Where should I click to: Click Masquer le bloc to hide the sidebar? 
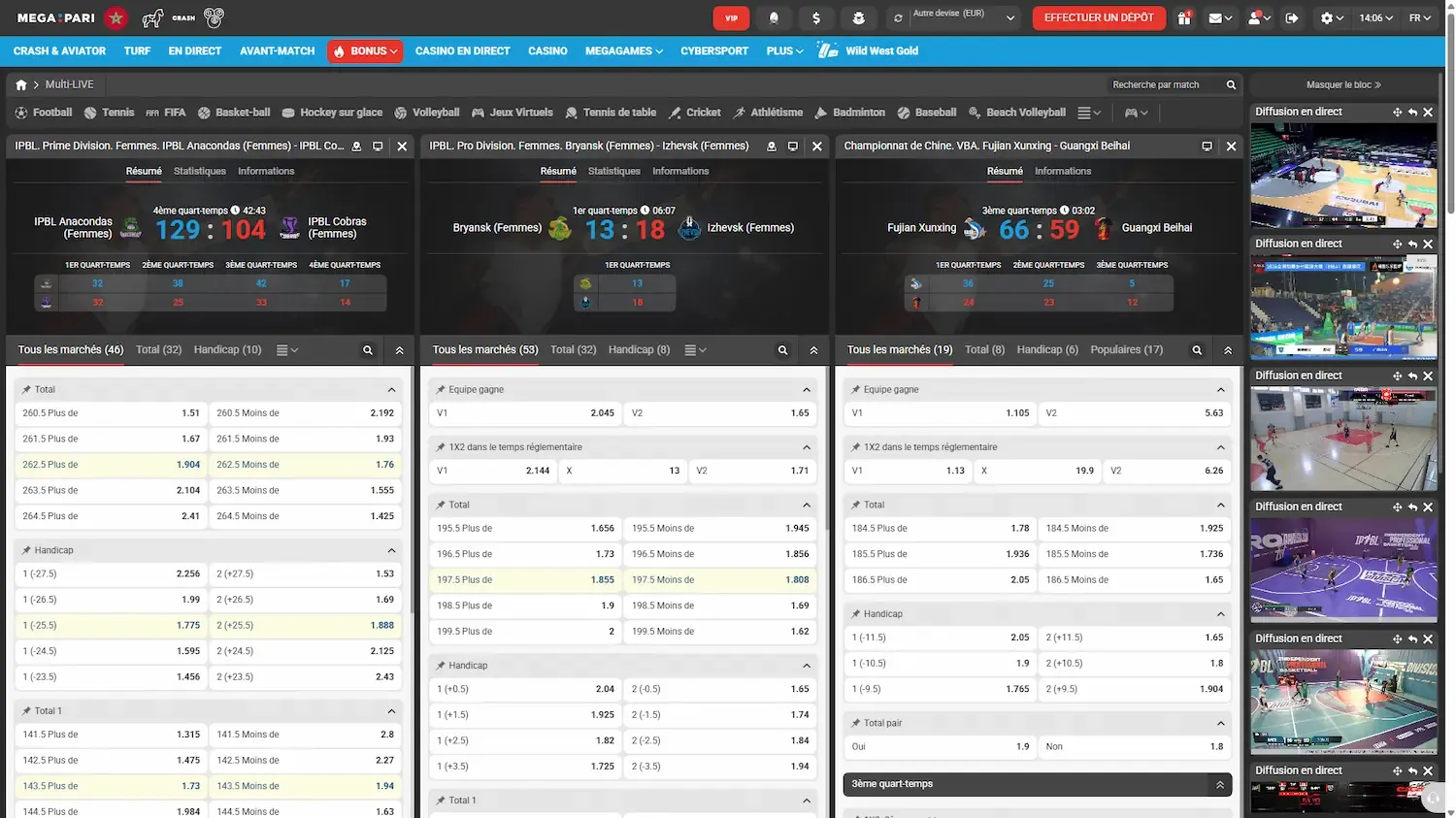1343,84
